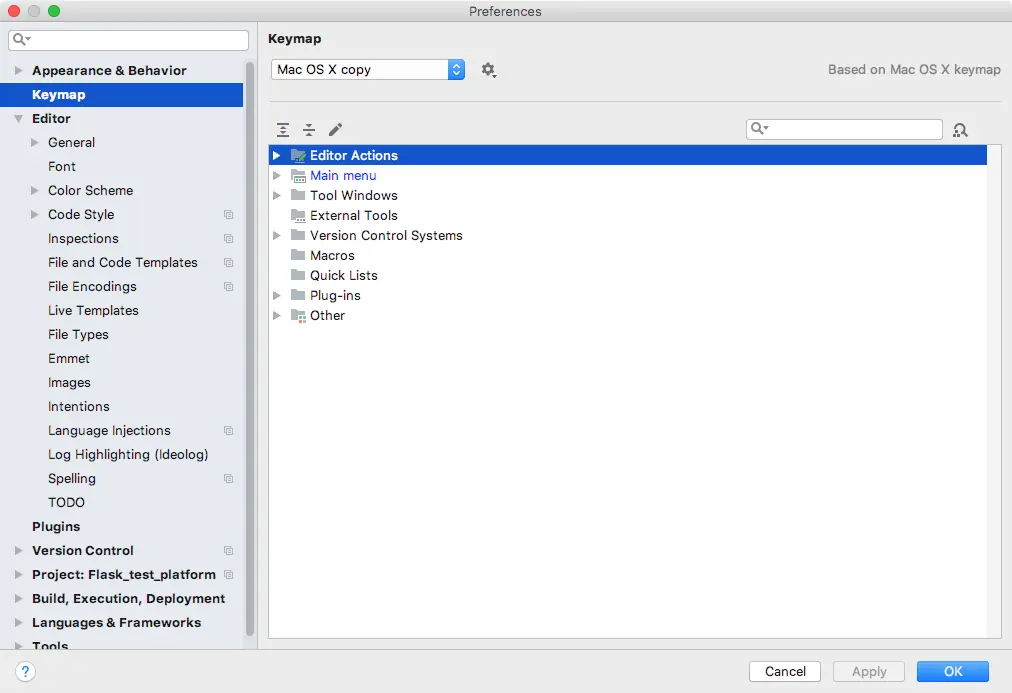Open the Font settings page
The height and width of the screenshot is (693, 1012).
click(62, 166)
